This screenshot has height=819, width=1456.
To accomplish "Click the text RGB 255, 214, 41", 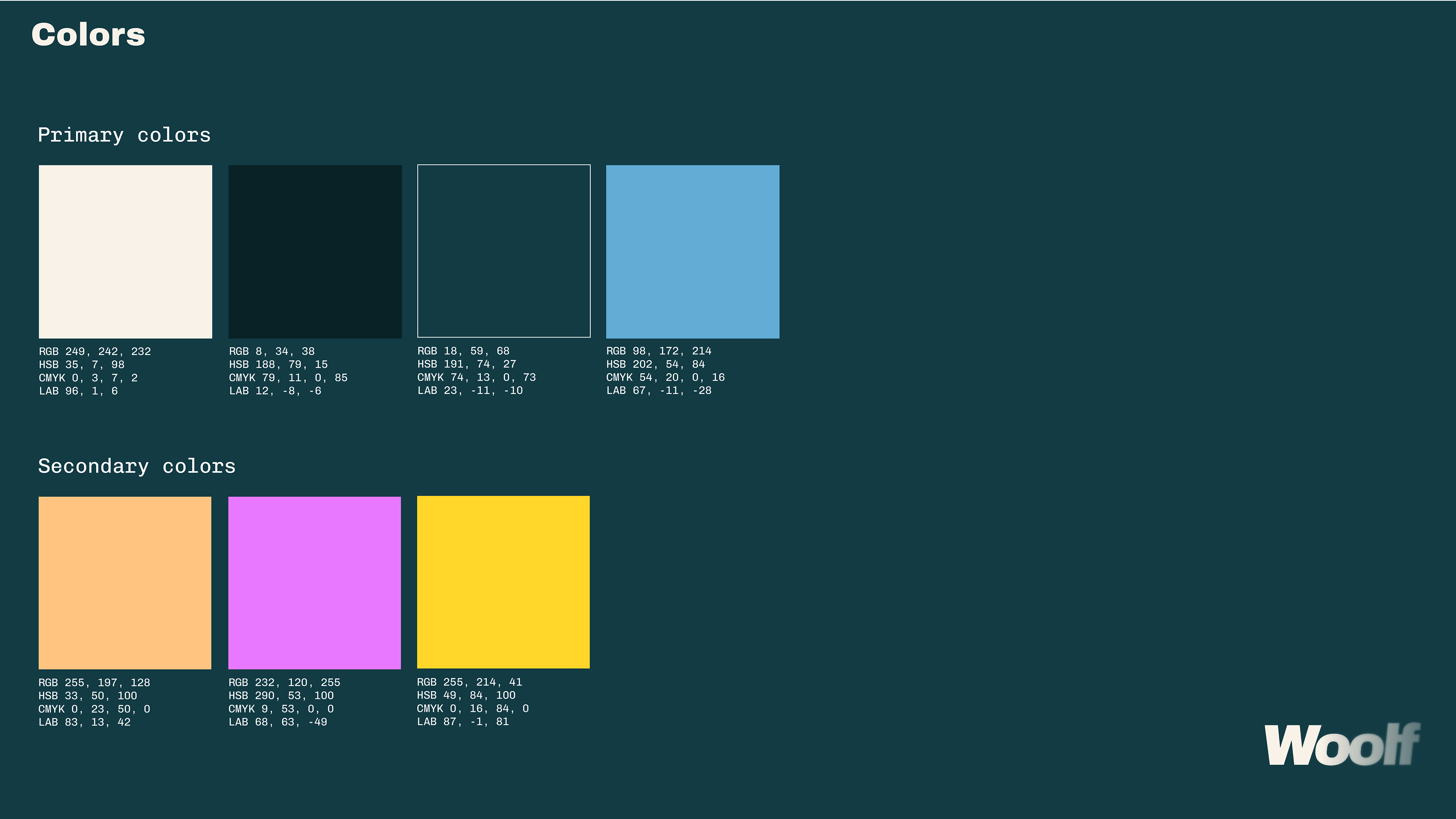I will click(470, 682).
